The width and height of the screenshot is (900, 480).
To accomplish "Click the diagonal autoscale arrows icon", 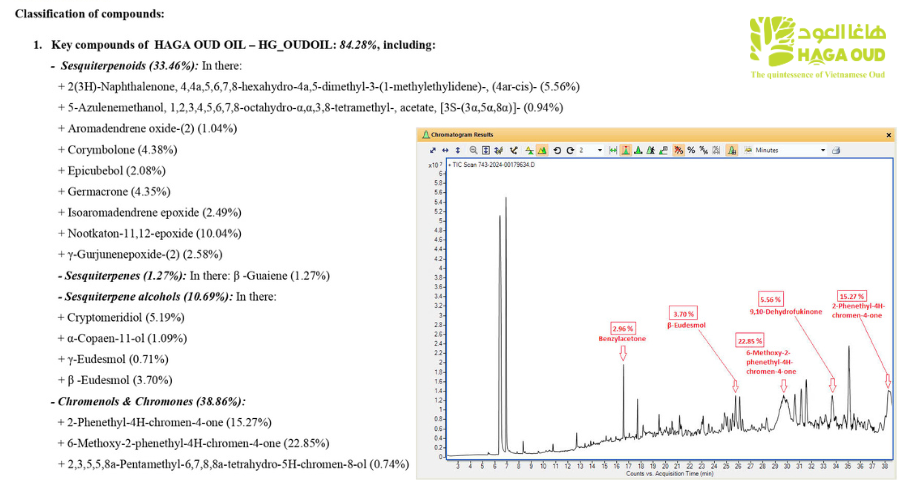I will point(433,150).
